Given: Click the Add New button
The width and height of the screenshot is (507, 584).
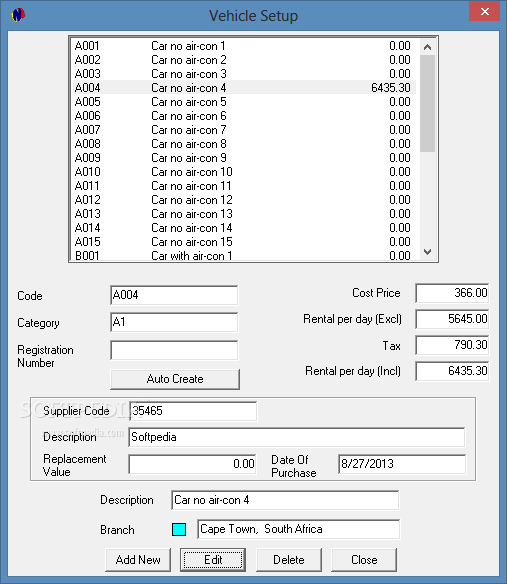Looking at the screenshot, I should tap(138, 560).
